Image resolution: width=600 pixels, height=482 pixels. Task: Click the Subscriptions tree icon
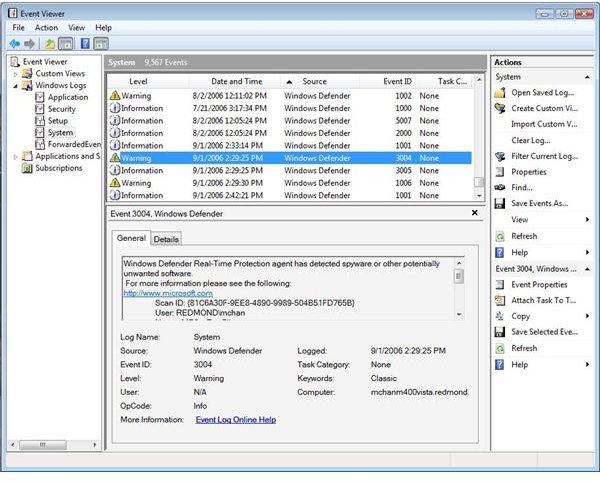click(x=27, y=168)
